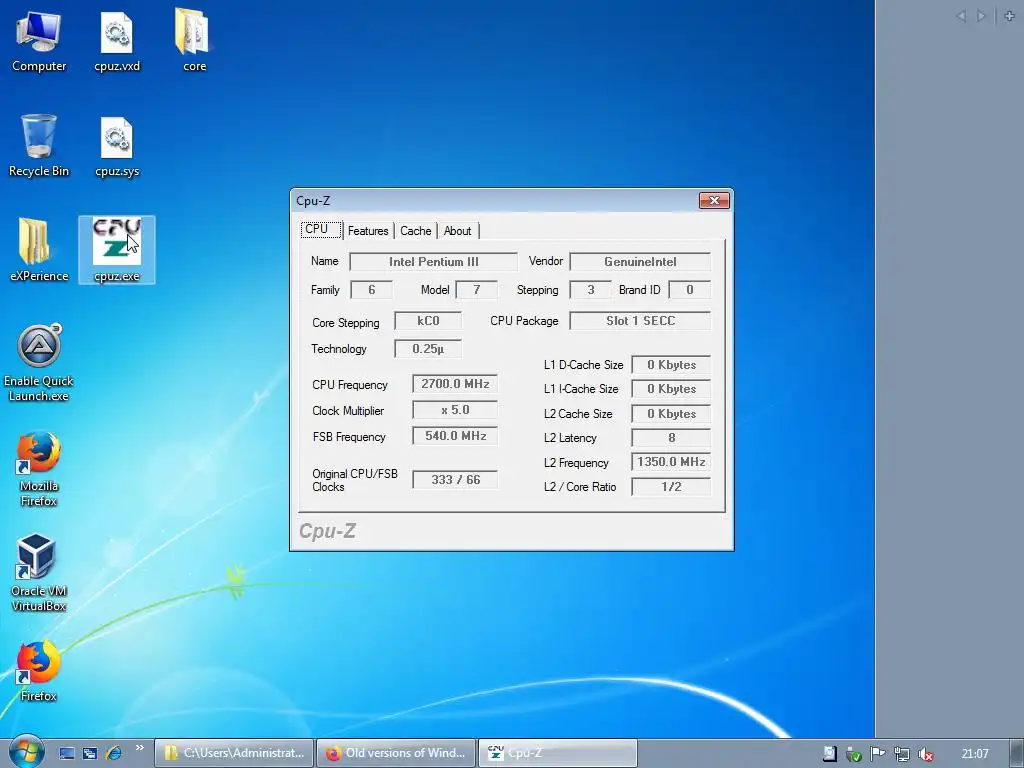Image resolution: width=1024 pixels, height=768 pixels.
Task: Open the Windows Start orb
Action: point(26,751)
